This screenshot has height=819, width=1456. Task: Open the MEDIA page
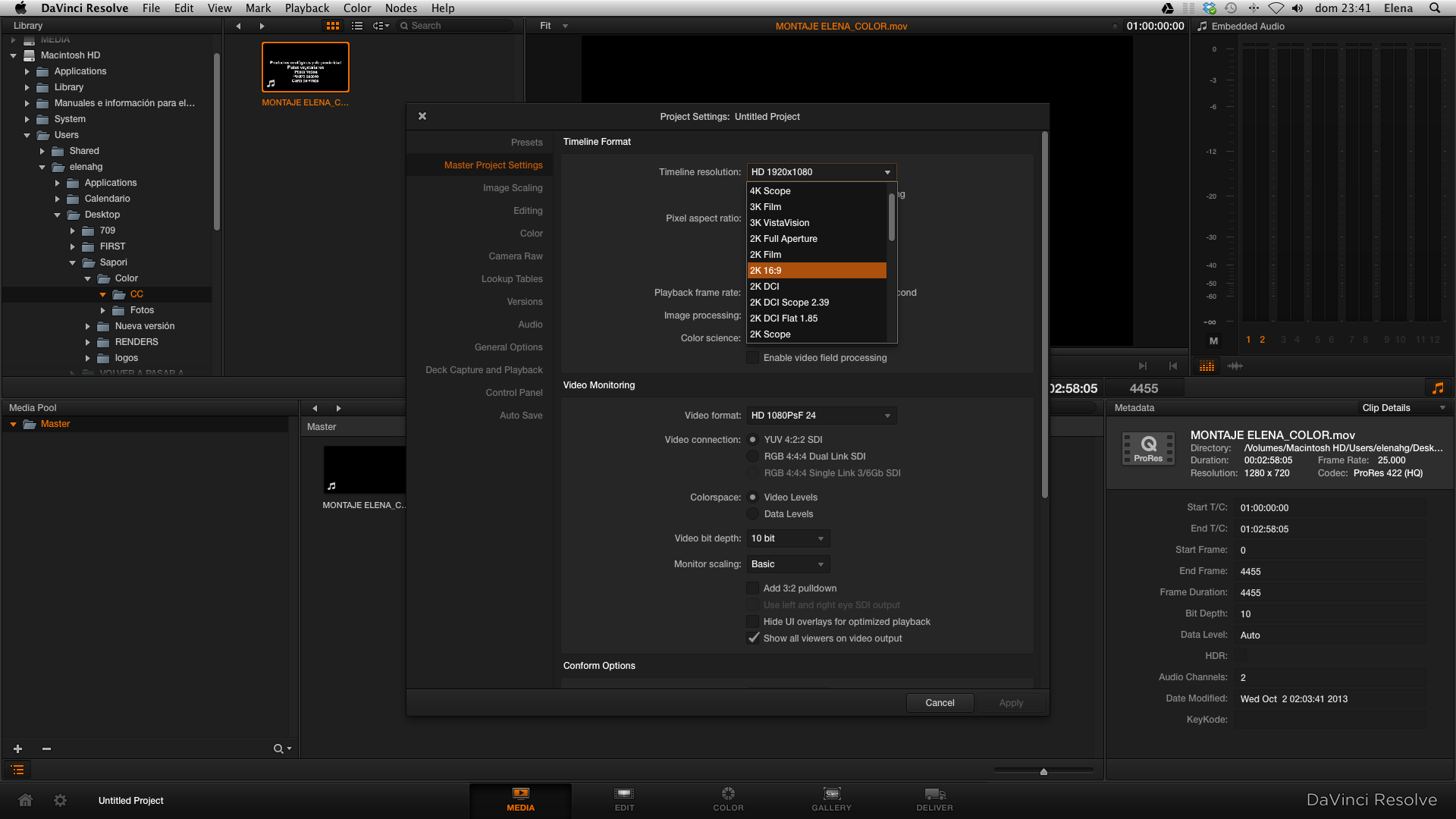pyautogui.click(x=520, y=799)
